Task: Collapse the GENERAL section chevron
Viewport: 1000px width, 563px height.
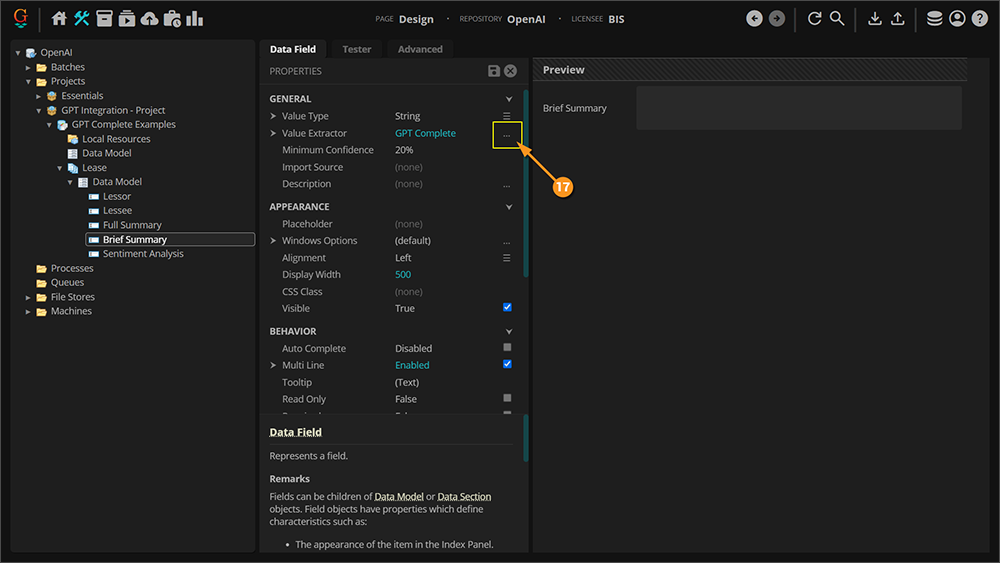Action: click(508, 99)
